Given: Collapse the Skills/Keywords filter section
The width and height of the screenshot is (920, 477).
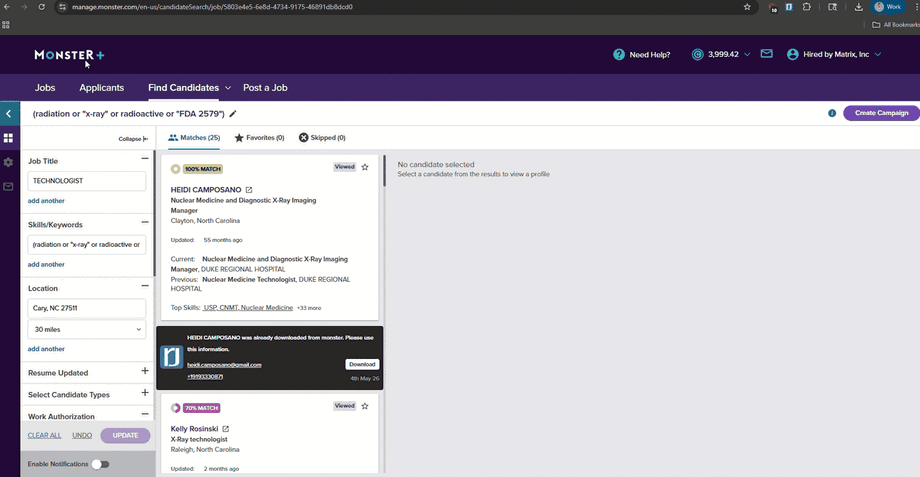Looking at the screenshot, I should coord(145,222).
